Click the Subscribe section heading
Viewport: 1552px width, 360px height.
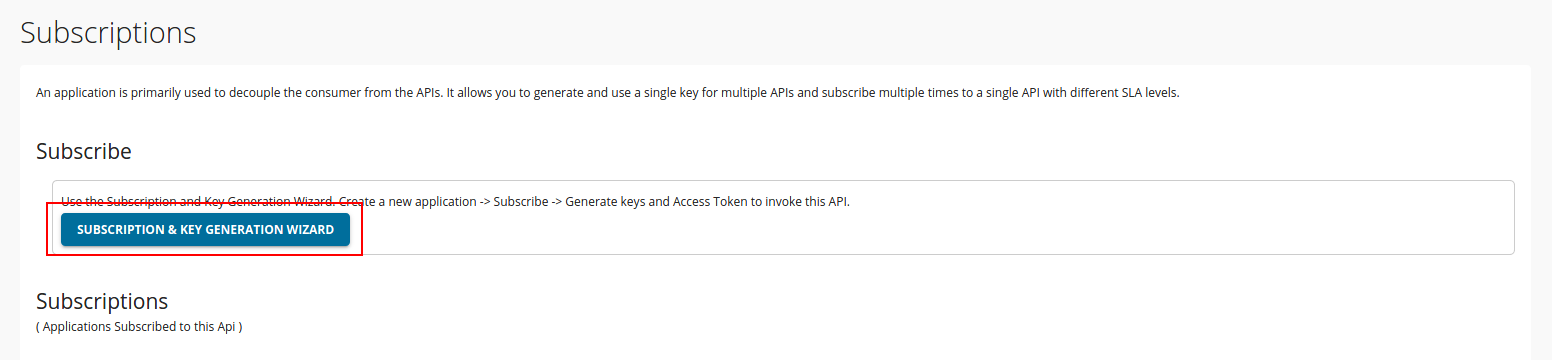[x=84, y=152]
